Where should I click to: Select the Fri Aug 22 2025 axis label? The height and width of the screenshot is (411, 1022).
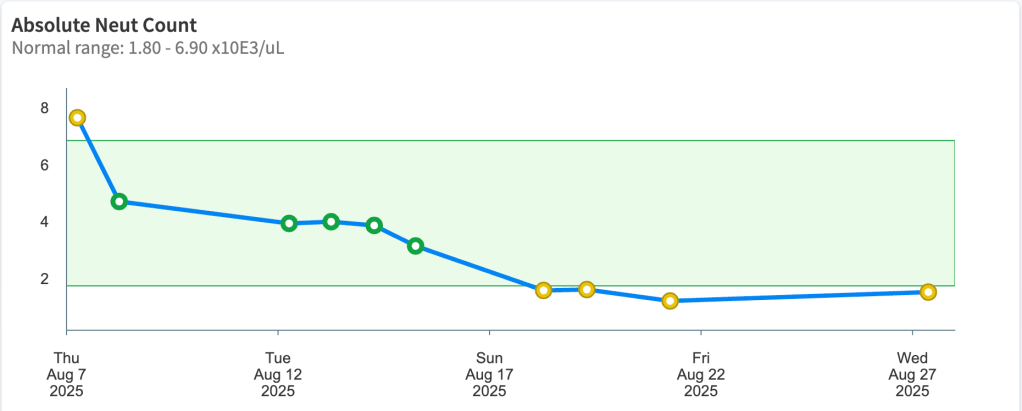(x=701, y=374)
